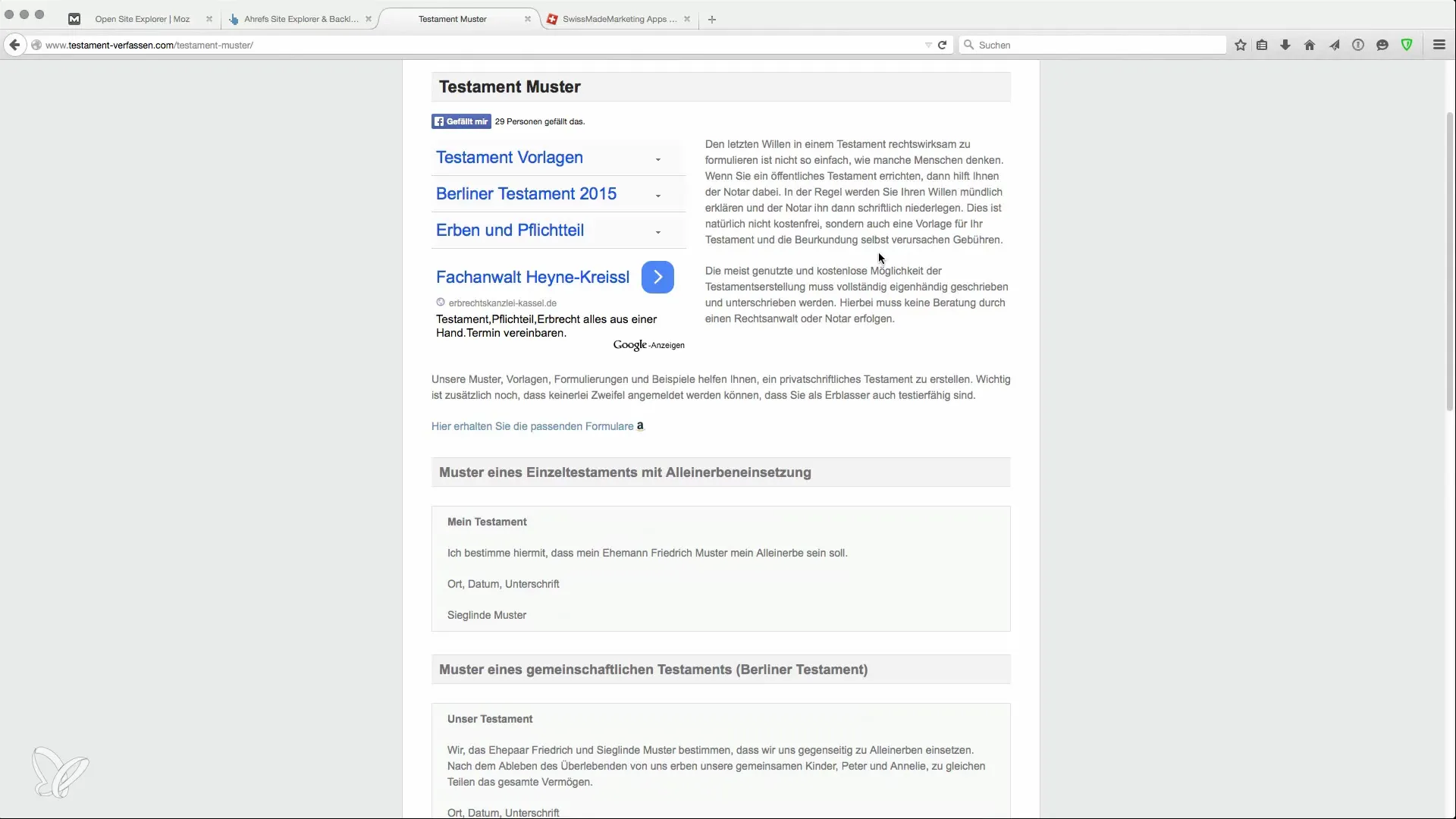Click the blue arrow ad button
This screenshot has height=819, width=1456.
coord(657,277)
